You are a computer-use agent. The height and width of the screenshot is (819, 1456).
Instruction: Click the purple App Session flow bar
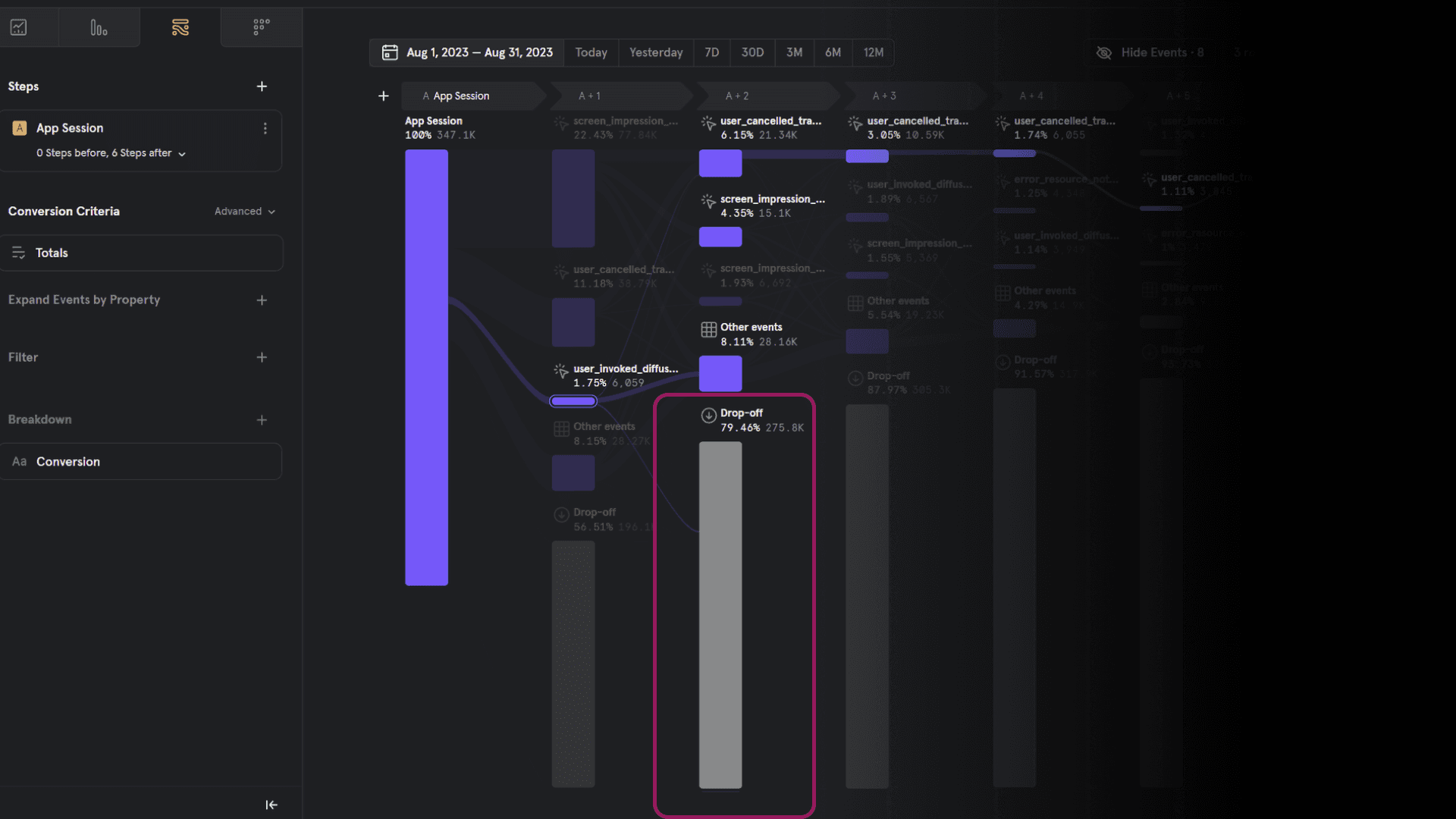pos(426,367)
